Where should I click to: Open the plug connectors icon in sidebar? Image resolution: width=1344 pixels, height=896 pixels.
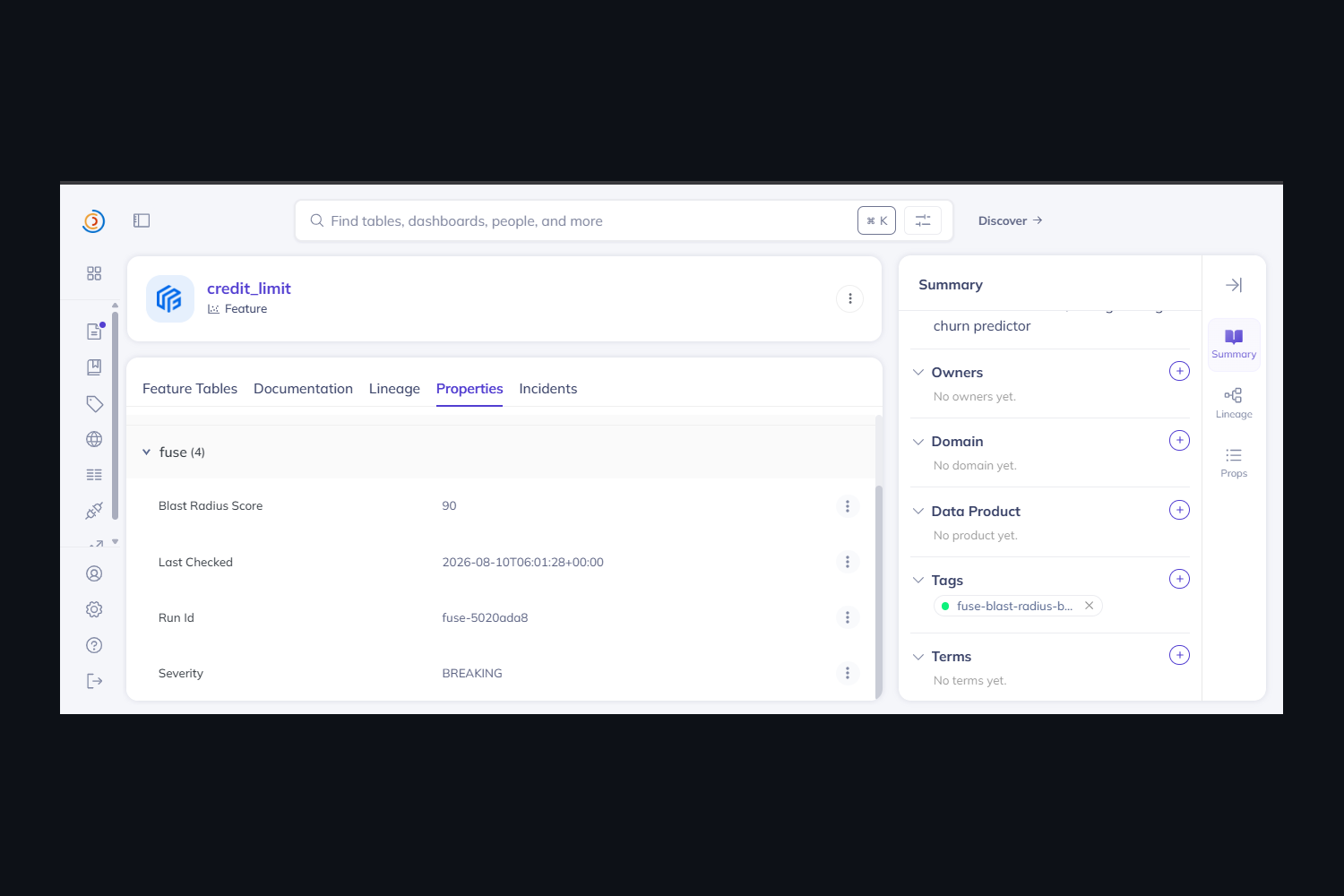[94, 511]
